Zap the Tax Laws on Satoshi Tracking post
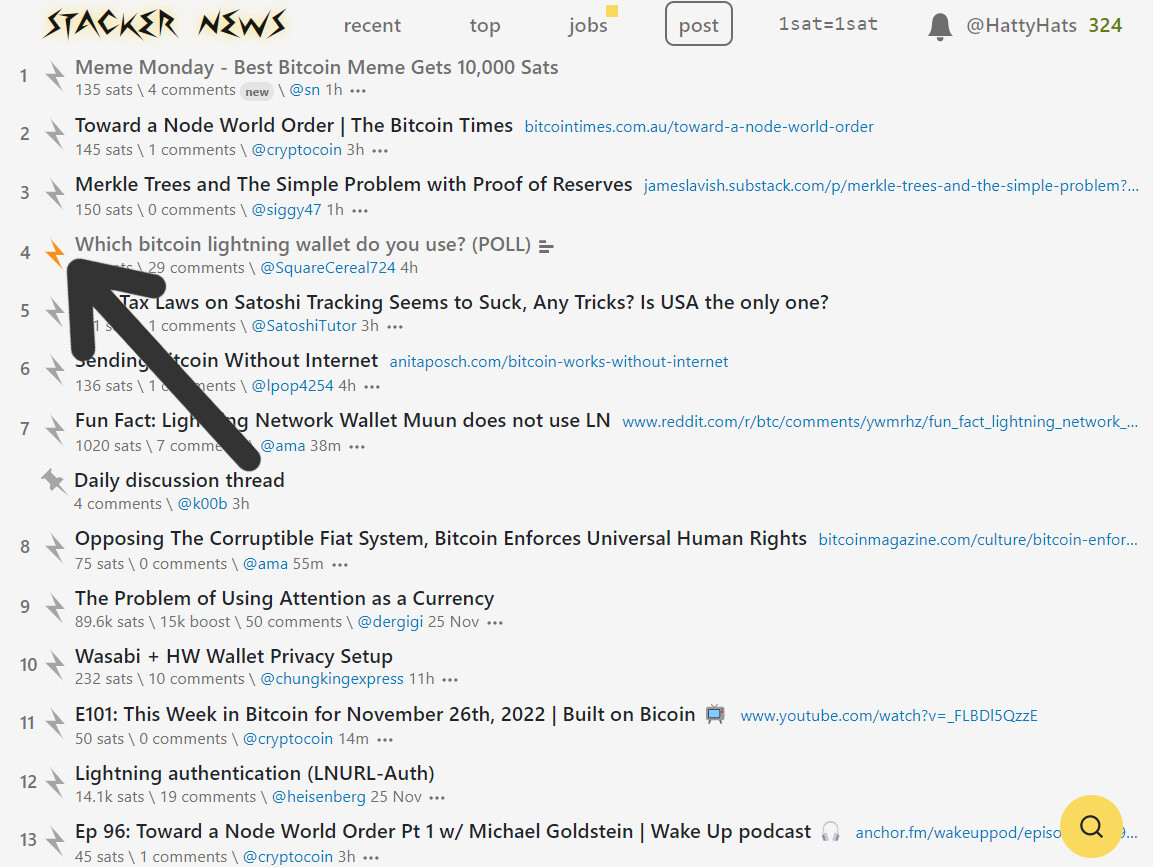 click(x=55, y=311)
